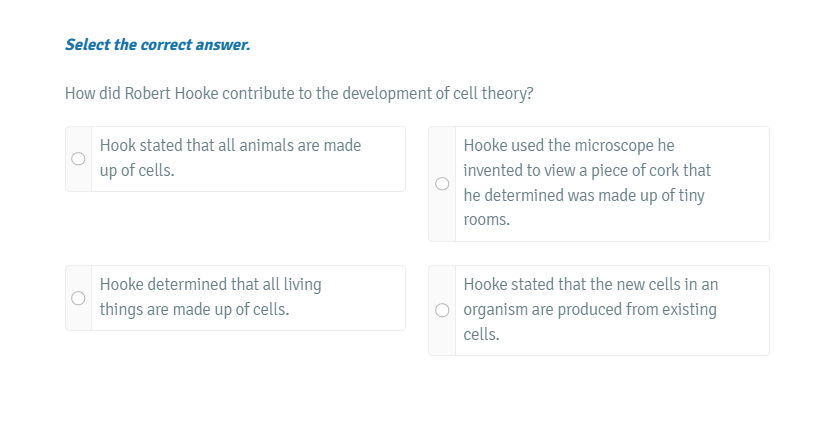The width and height of the screenshot is (829, 432).
Task: Mark radio for "all living things" answer
Action: pyautogui.click(x=78, y=298)
